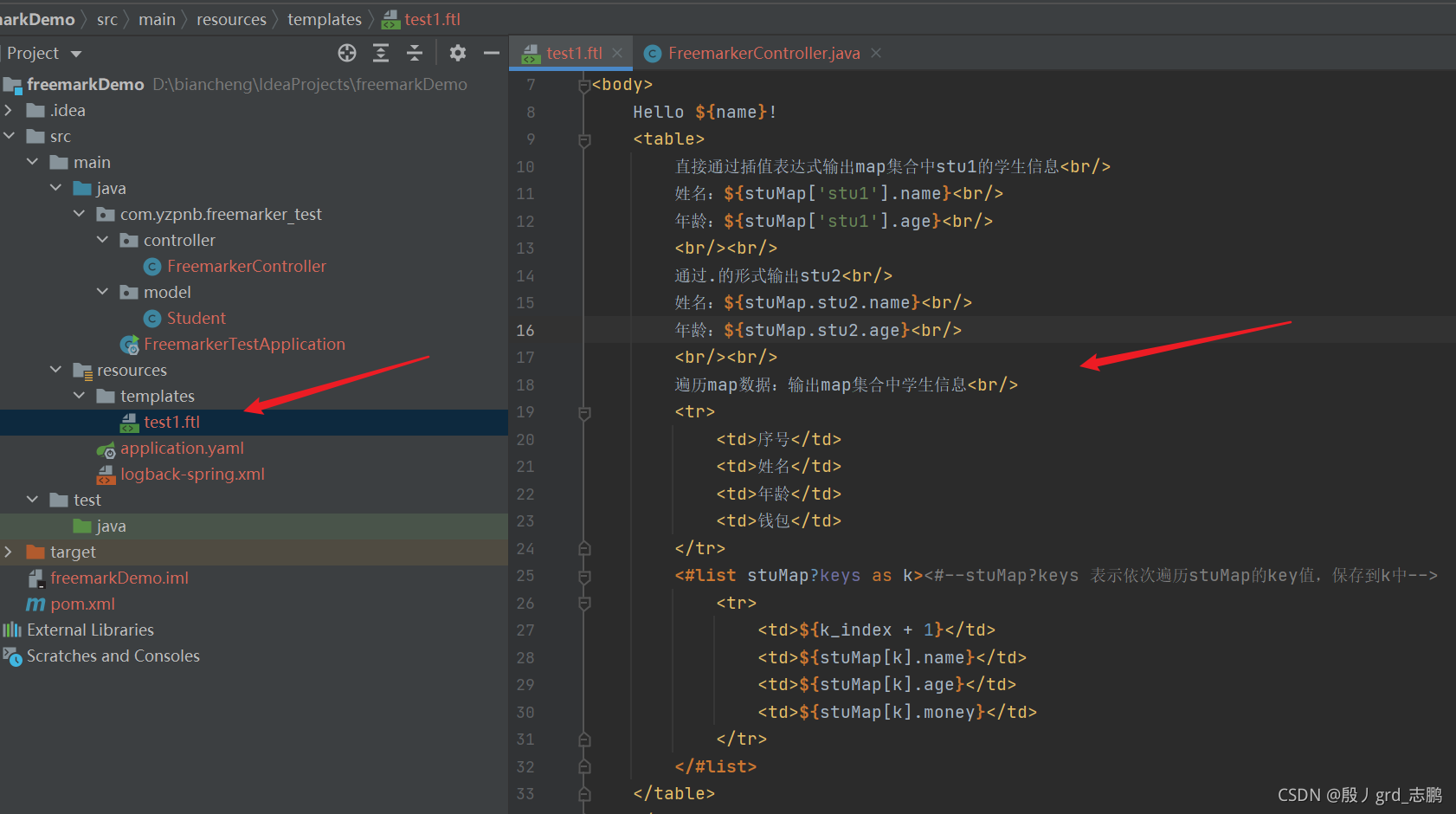Switch to test1.ftl editor tab
This screenshot has height=814, width=1456.
pos(573,53)
